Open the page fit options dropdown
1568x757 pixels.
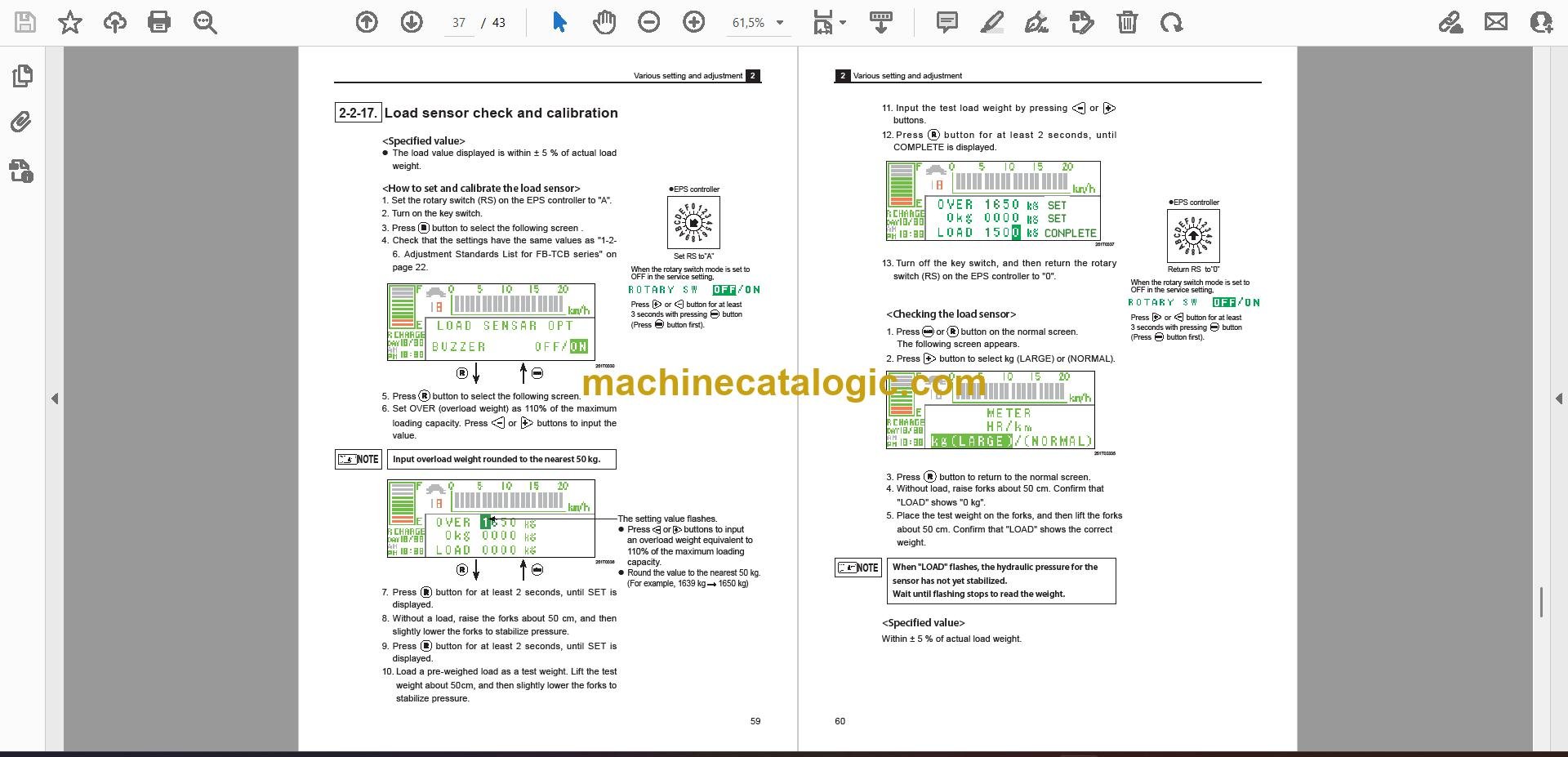pyautogui.click(x=830, y=22)
